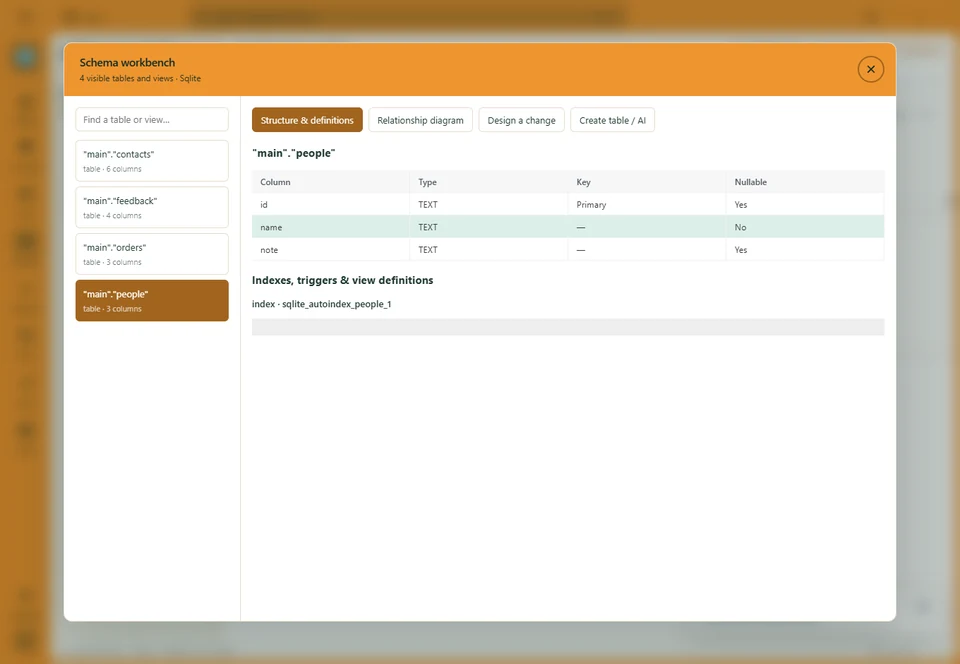Click the Indexes, triggers & view definitions heading
This screenshot has height=664, width=960.
[342, 280]
